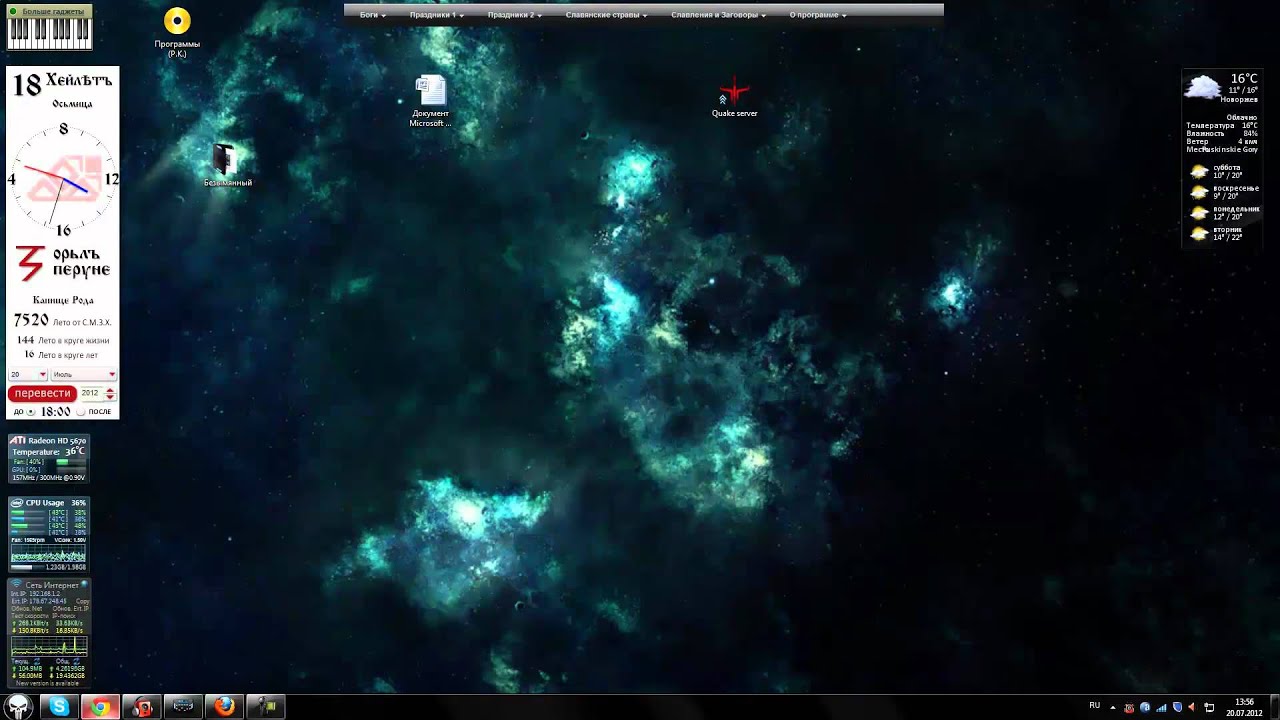The width and height of the screenshot is (1280, 720).
Task: Click the Новоржев city name
Action: click(x=1239, y=99)
